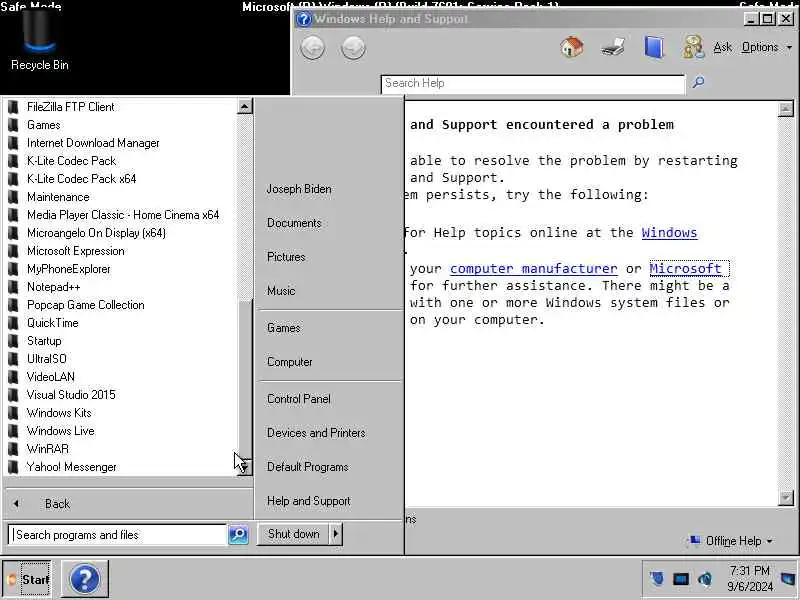The height and width of the screenshot is (600, 800).
Task: Follow the computer manufacturer link
Action: point(533,268)
